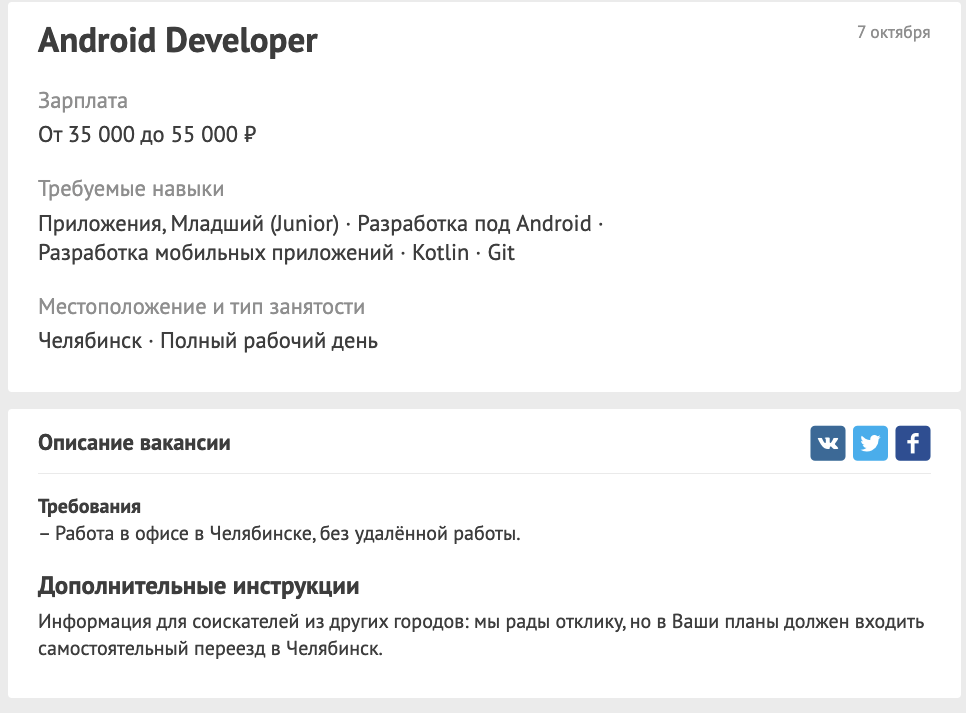Image resolution: width=966 pixels, height=713 pixels.
Task: Click the Дополнительные инструкции heading
Action: coord(198,586)
